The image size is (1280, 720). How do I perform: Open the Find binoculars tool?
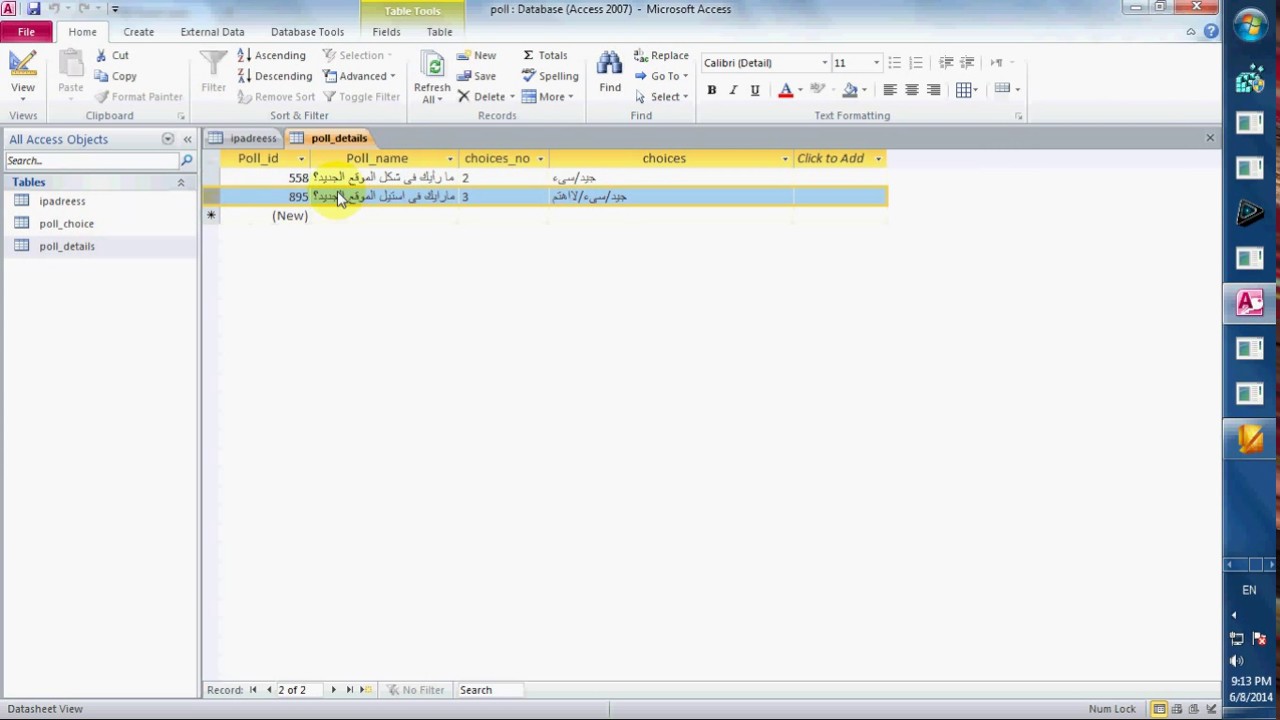609,72
